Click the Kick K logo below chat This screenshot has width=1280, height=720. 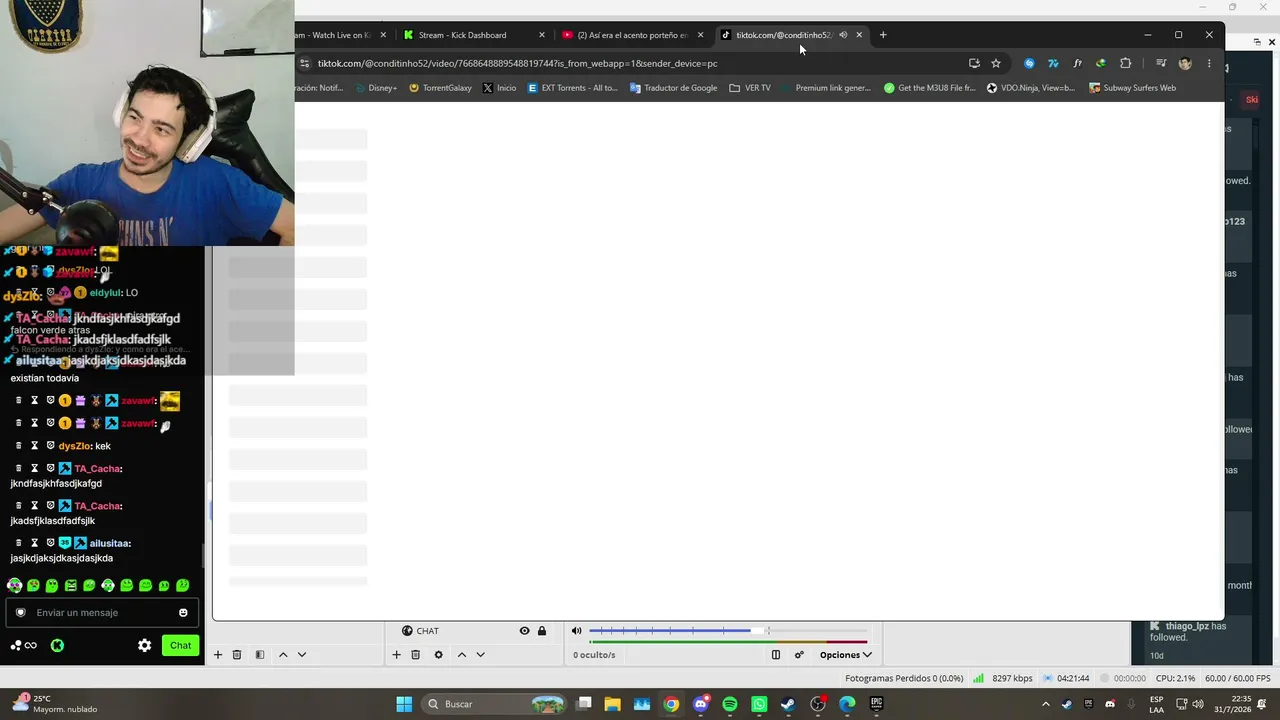click(57, 646)
